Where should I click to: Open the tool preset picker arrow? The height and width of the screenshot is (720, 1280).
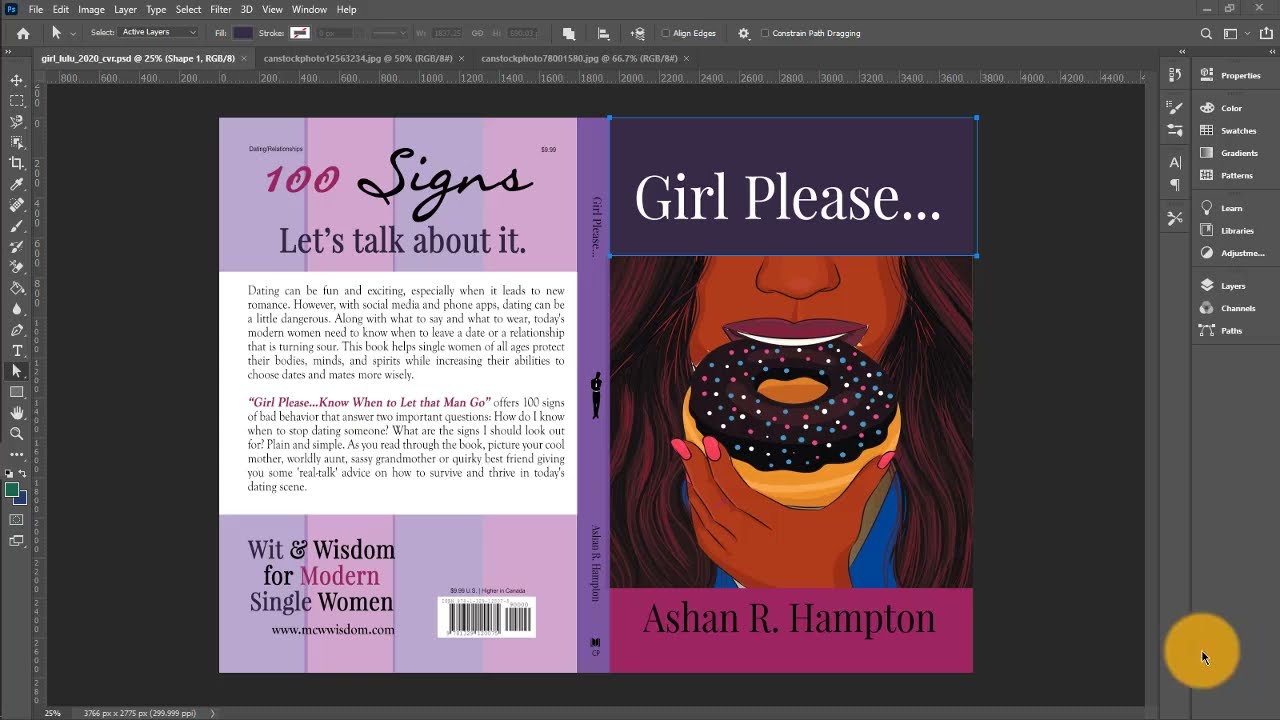tap(72, 33)
